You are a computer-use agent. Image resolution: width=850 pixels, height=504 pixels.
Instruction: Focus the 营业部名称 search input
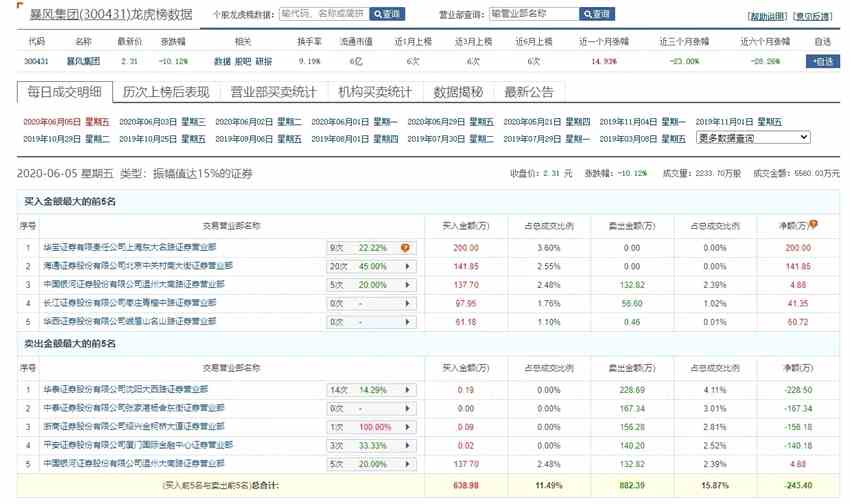point(534,14)
